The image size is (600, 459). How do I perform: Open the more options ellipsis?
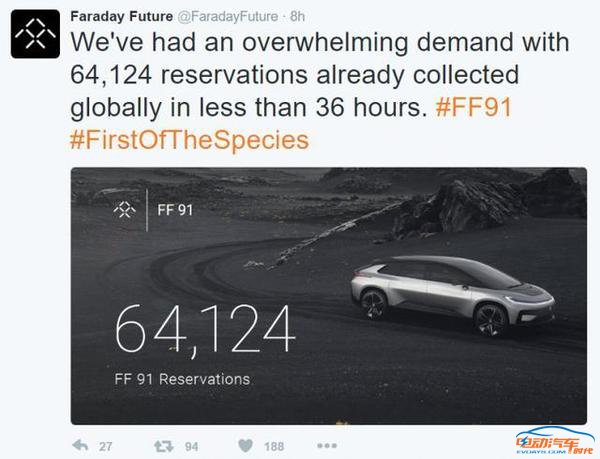(327, 446)
